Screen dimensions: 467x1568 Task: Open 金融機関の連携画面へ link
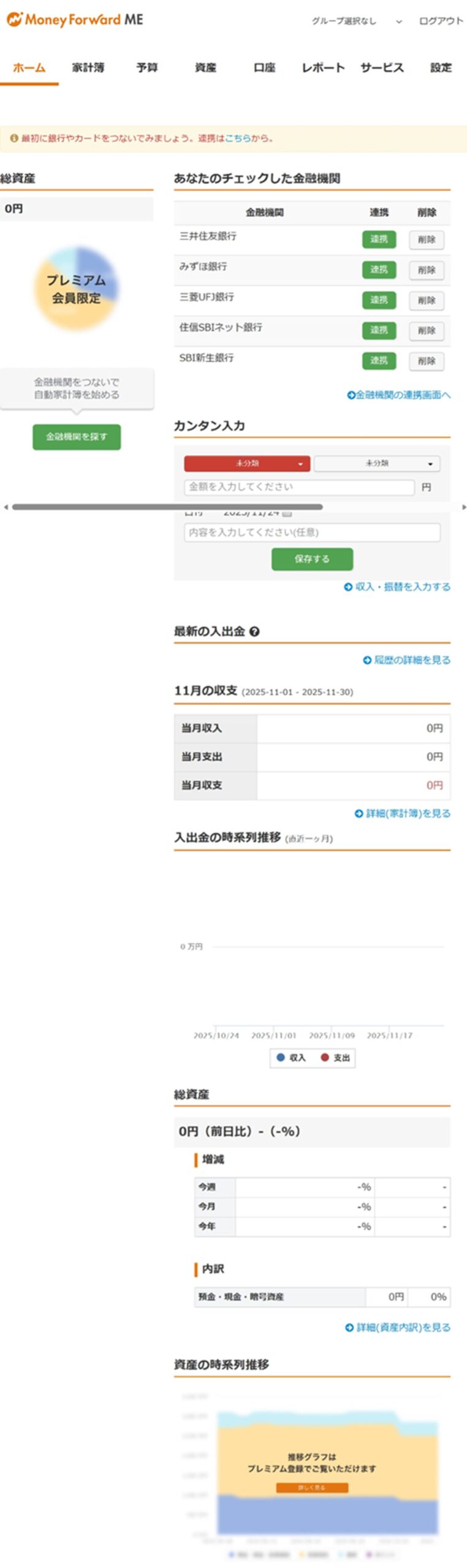[x=399, y=395]
